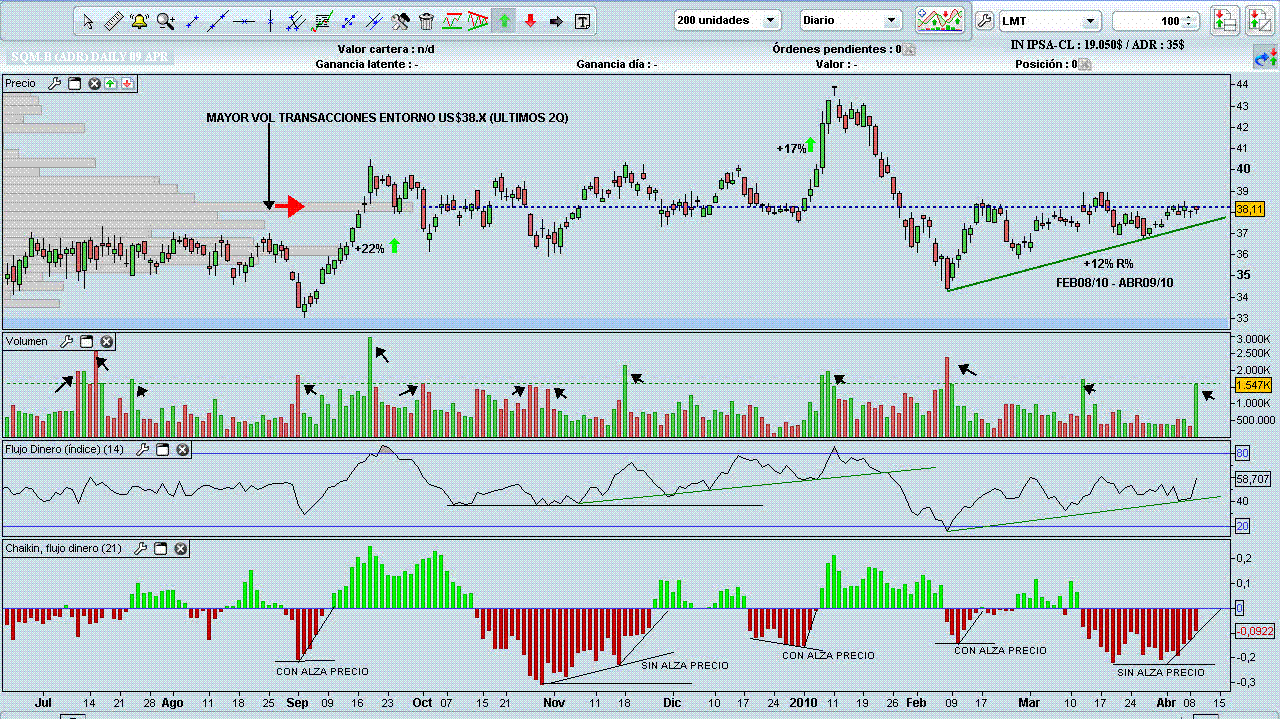Maximize the Flujo Dinero (índice) panel
The width and height of the screenshot is (1280, 719).
[163, 450]
